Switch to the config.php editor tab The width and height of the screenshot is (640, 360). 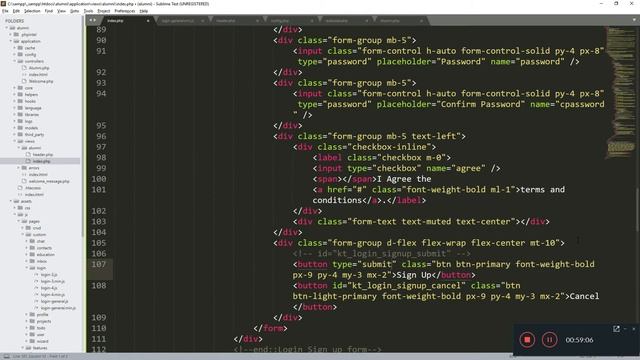click(289, 20)
